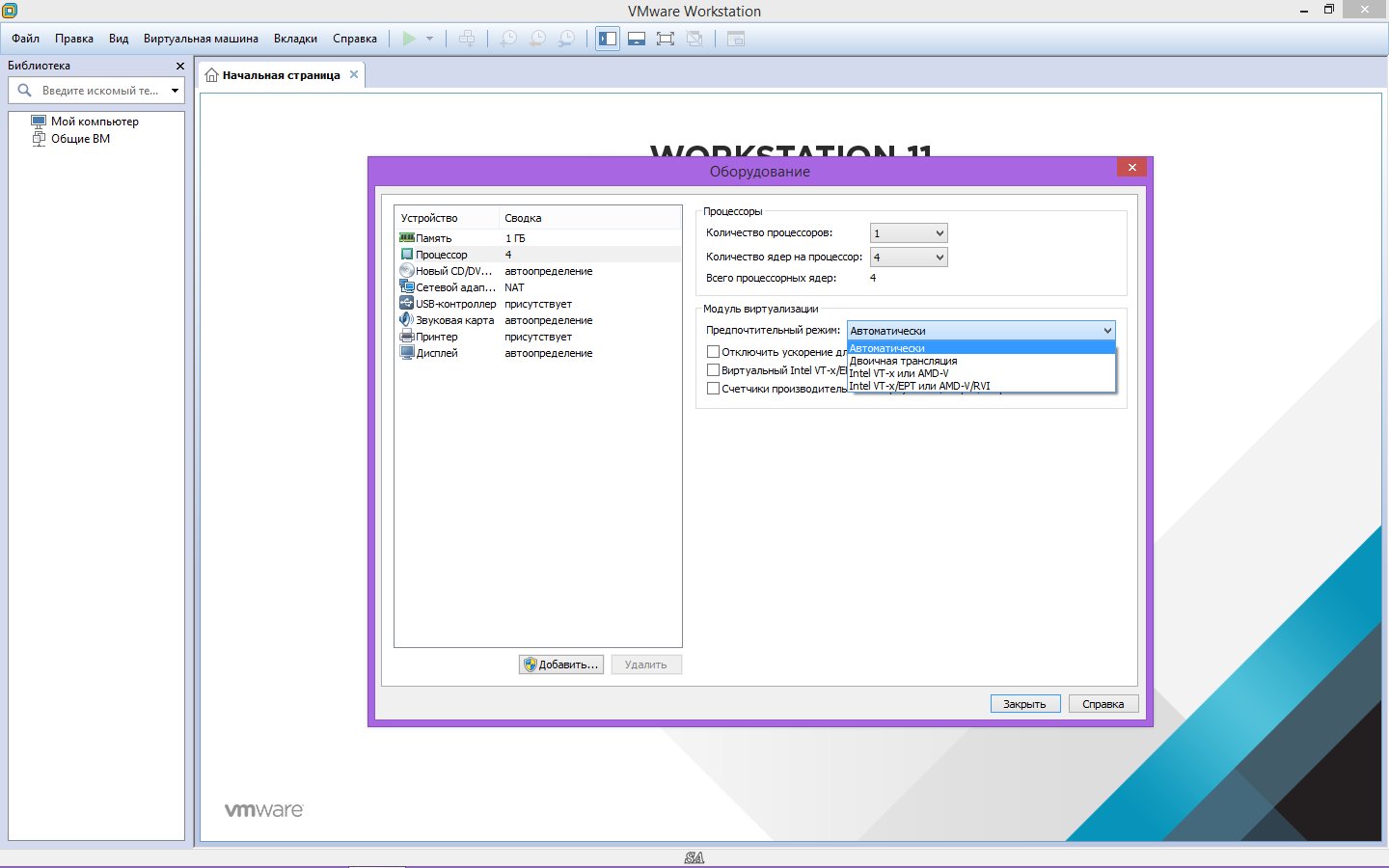Open Количество ядер на процессор dropdown
Screen dimensions: 1389x868
click(909, 258)
